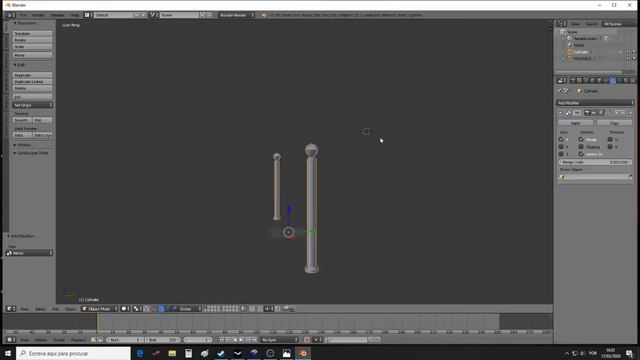Viewport: 640px width, 360px height.
Task: Open the Add Modifier dropdown
Action: coord(595,103)
